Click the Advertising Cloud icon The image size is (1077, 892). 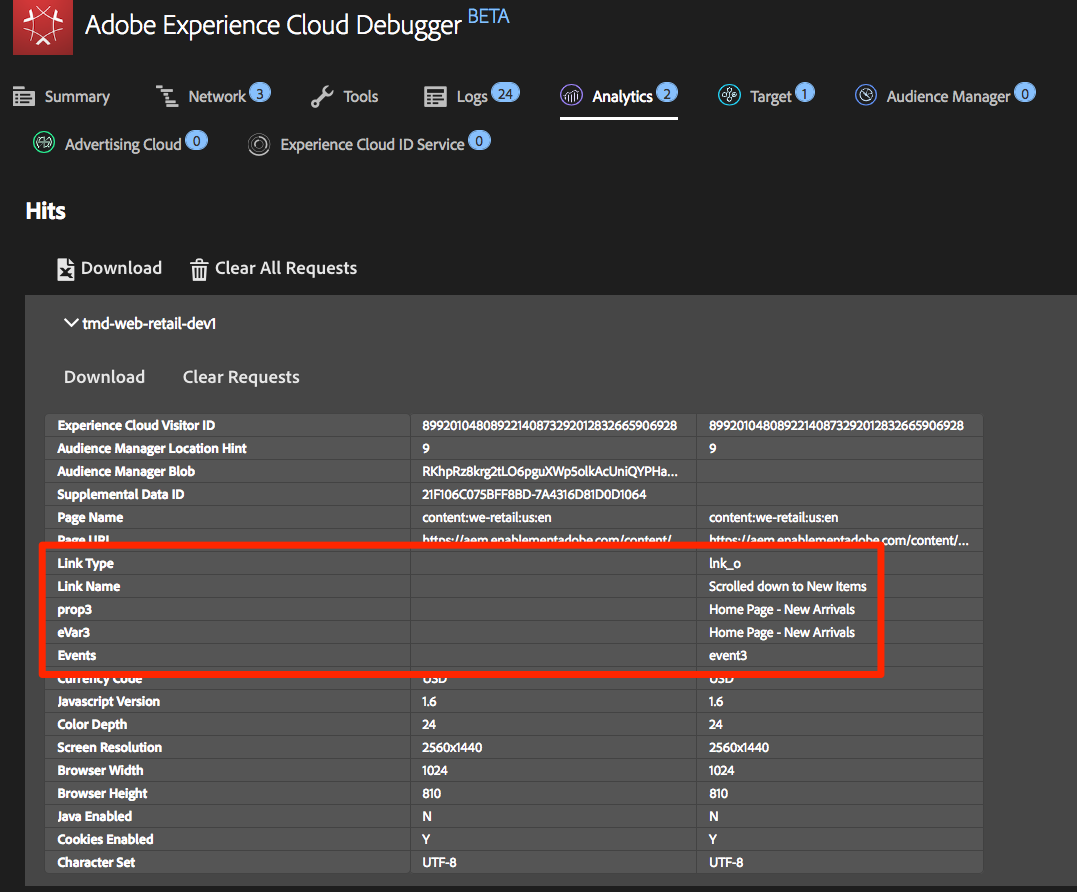44,144
